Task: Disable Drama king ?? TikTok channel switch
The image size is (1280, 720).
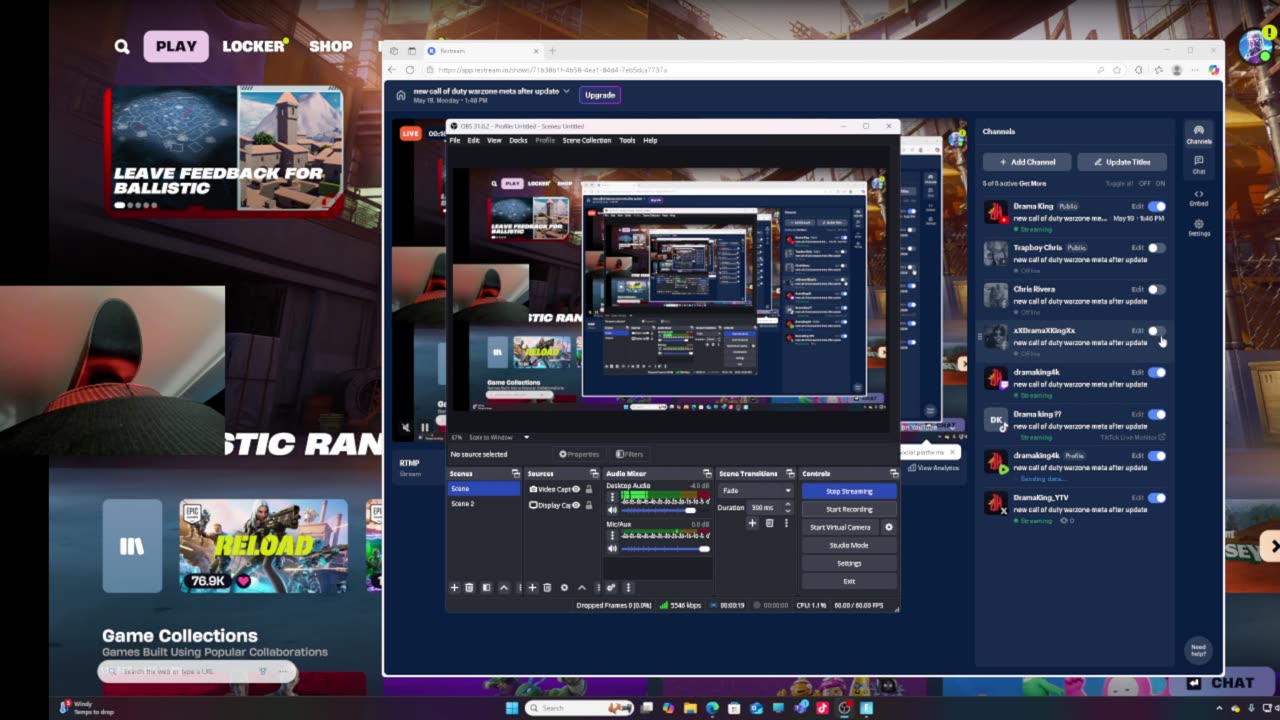Action: coord(1157,414)
